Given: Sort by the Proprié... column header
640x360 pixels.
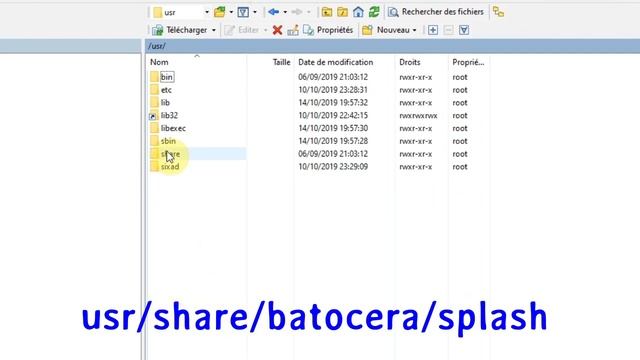Looking at the screenshot, I should click(468, 62).
